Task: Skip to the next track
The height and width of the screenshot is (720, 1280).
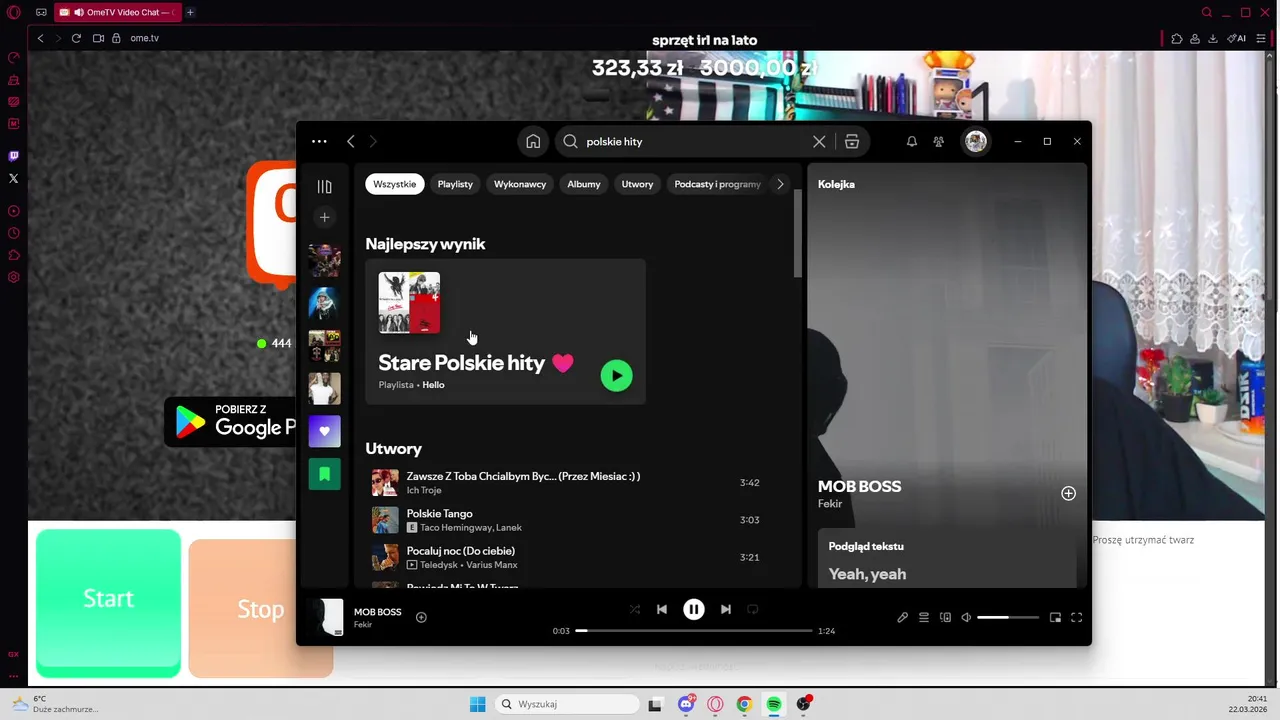Action: (x=726, y=609)
